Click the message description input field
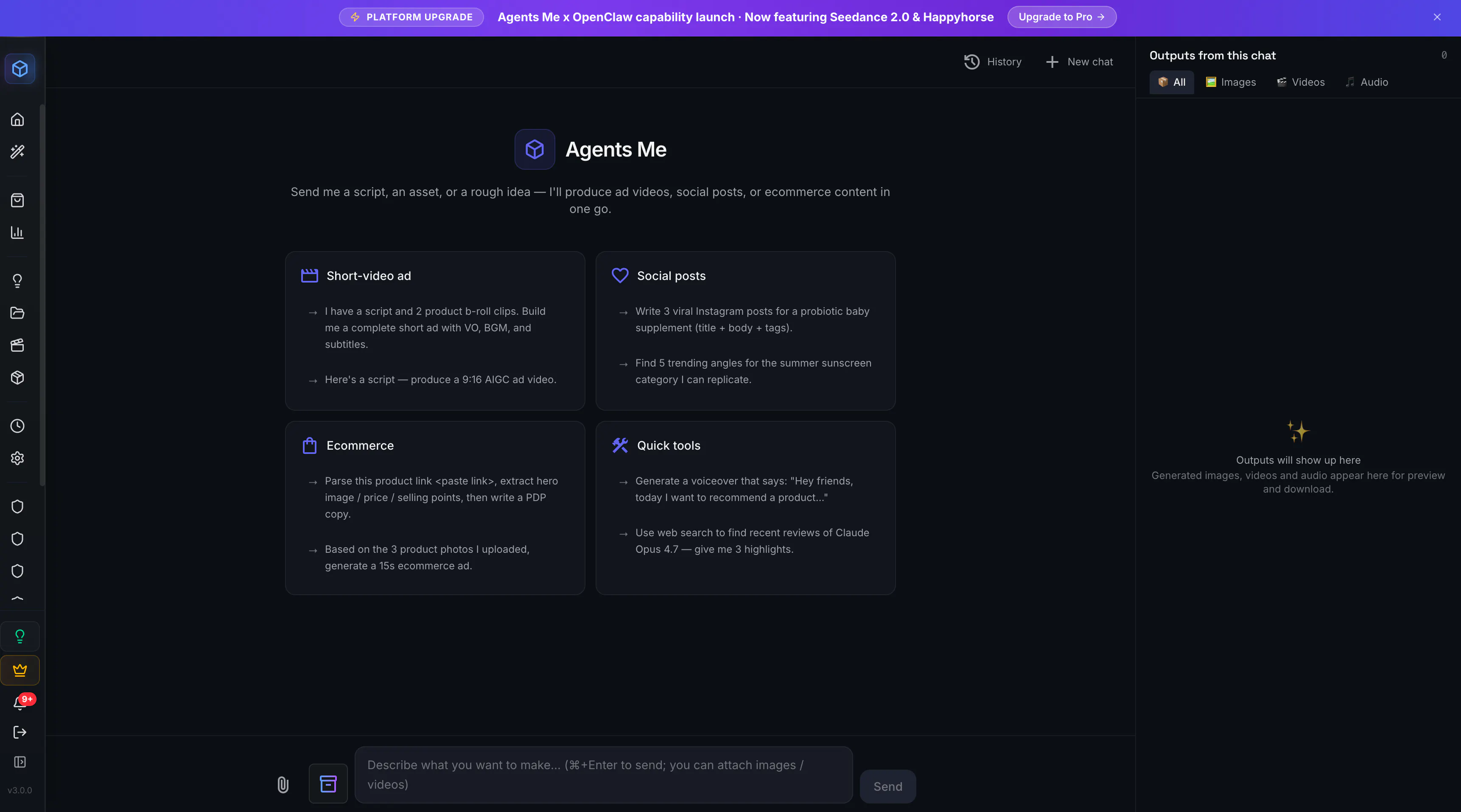The height and width of the screenshot is (812, 1461). point(604,775)
